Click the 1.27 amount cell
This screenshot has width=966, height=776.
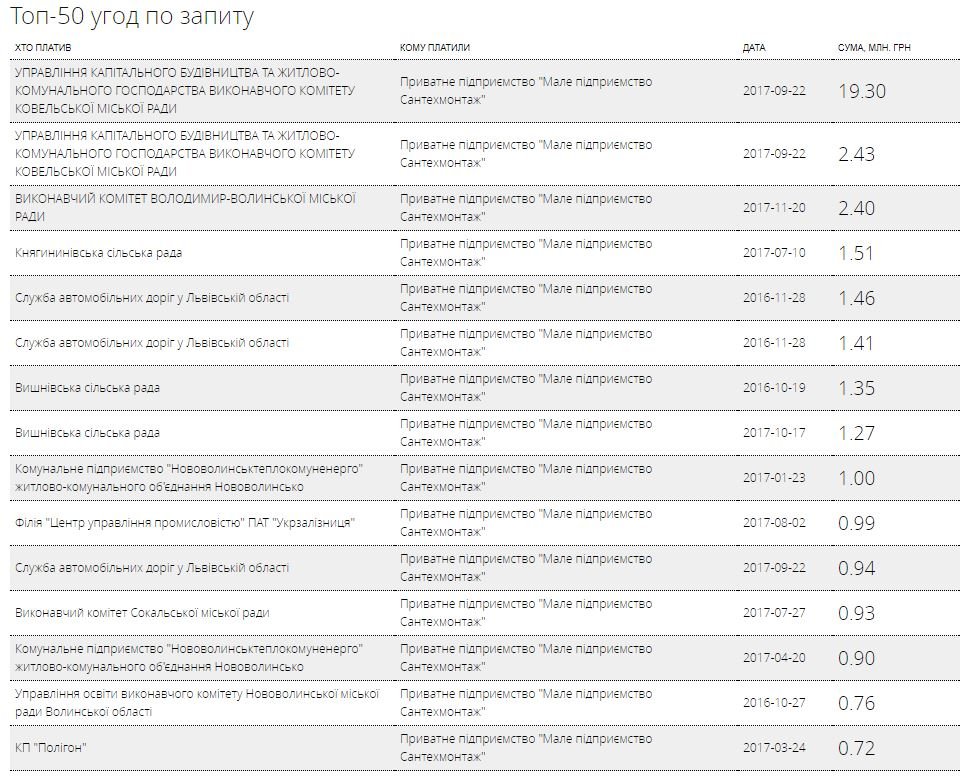[x=856, y=433]
